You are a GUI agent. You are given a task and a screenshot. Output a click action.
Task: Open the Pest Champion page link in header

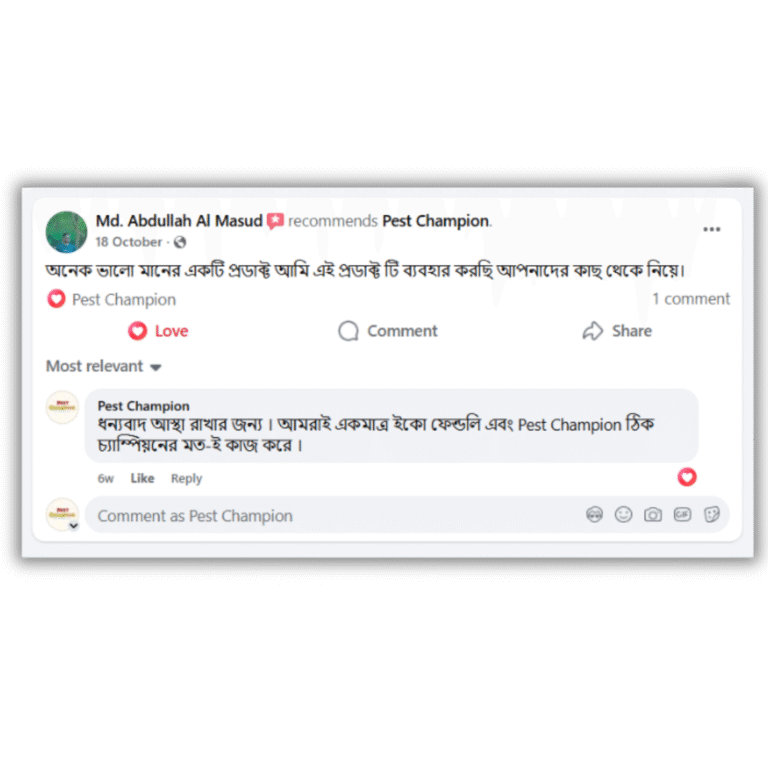[435, 221]
